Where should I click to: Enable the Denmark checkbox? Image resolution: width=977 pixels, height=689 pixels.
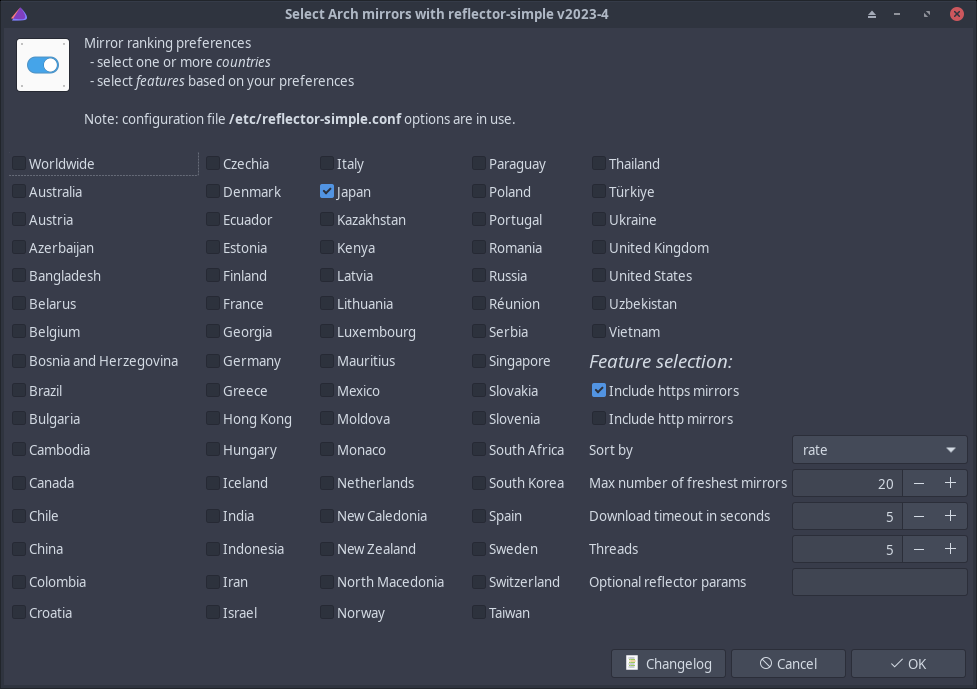point(213,191)
